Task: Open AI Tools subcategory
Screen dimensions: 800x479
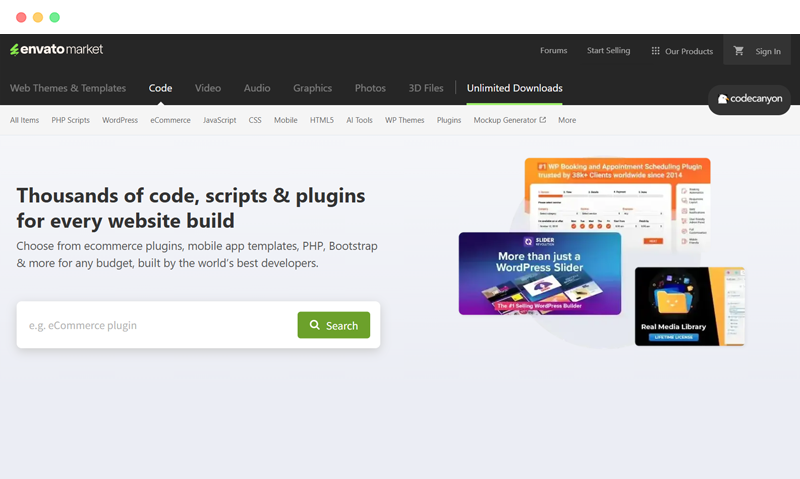Action: point(359,120)
